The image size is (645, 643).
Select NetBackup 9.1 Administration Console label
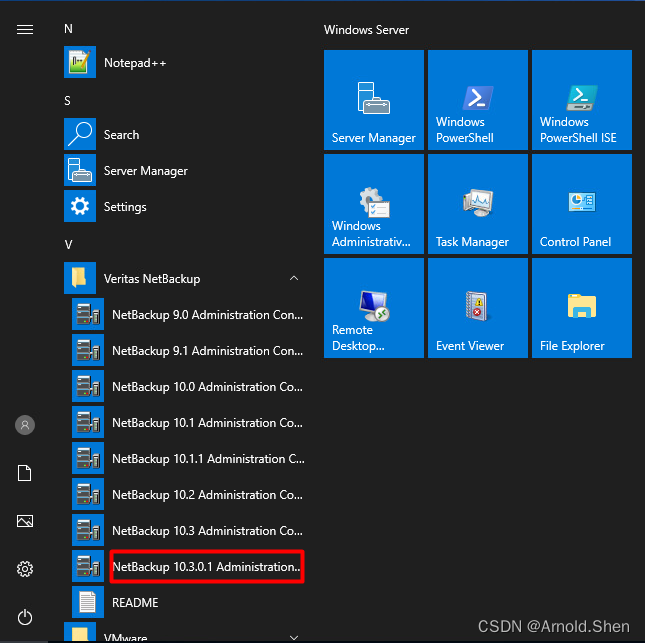[208, 351]
